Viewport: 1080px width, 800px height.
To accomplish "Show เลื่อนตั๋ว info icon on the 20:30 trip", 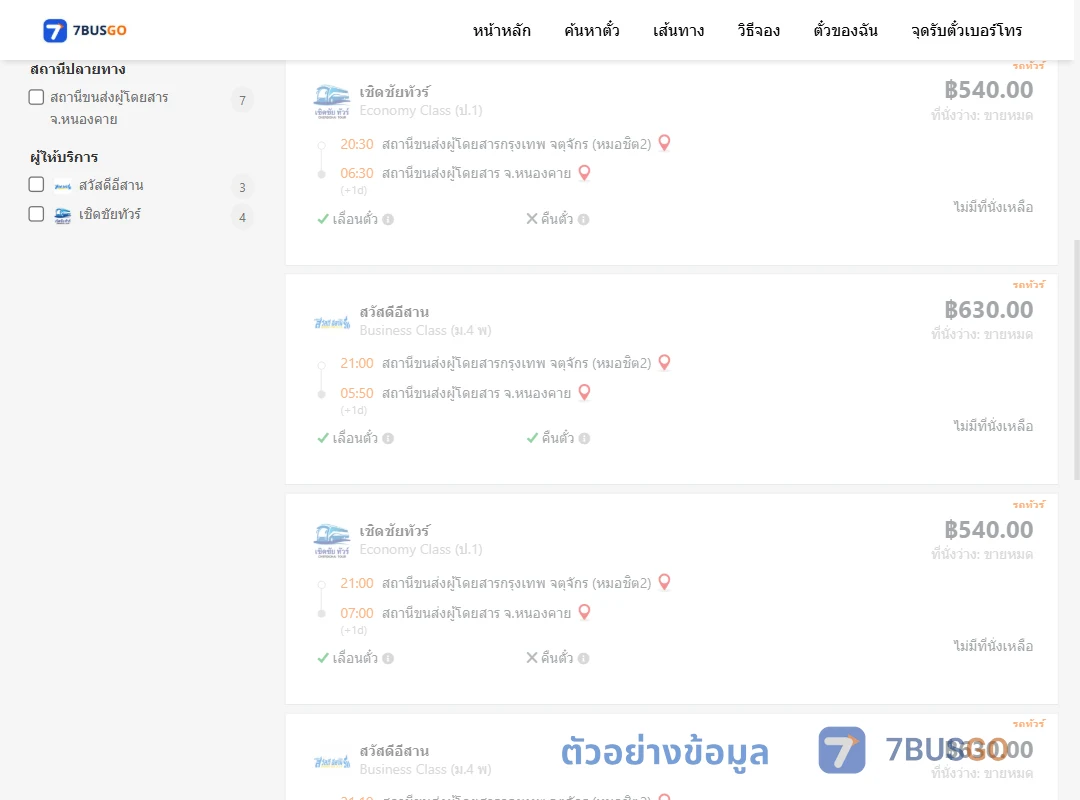I will (388, 219).
